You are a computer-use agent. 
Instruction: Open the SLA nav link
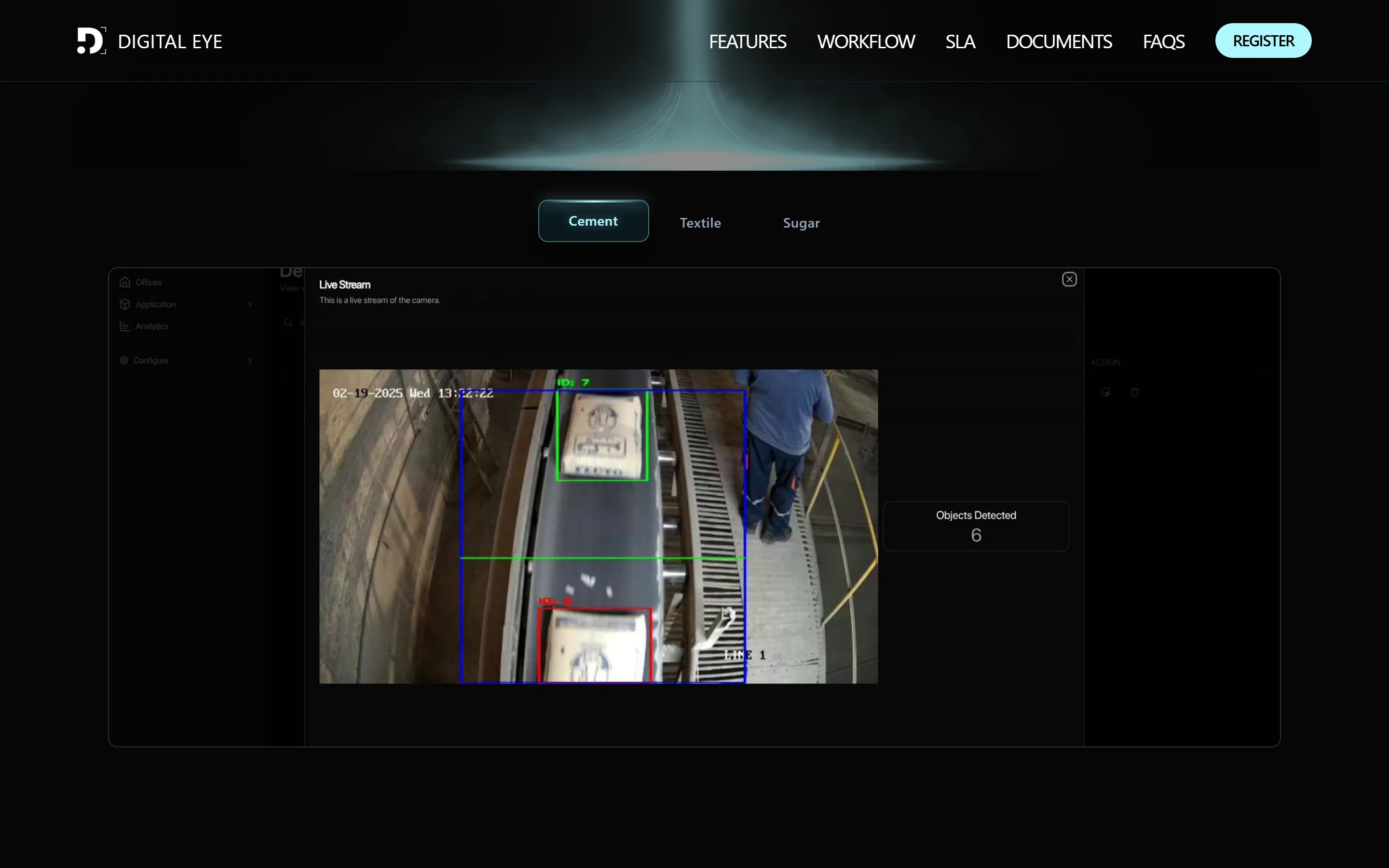(x=960, y=41)
